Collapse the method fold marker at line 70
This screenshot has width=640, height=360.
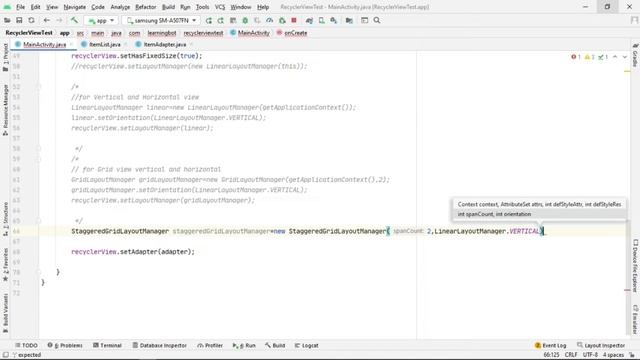[x=38, y=272]
